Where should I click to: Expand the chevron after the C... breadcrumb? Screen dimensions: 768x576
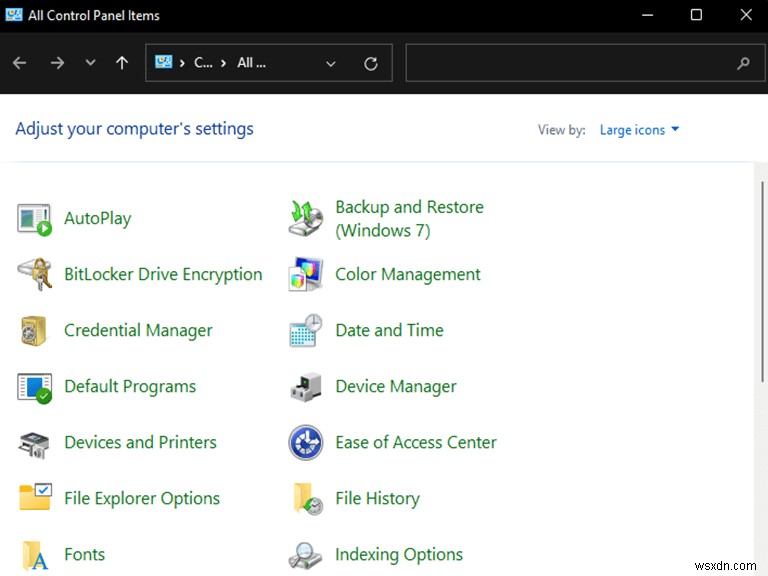click(223, 63)
